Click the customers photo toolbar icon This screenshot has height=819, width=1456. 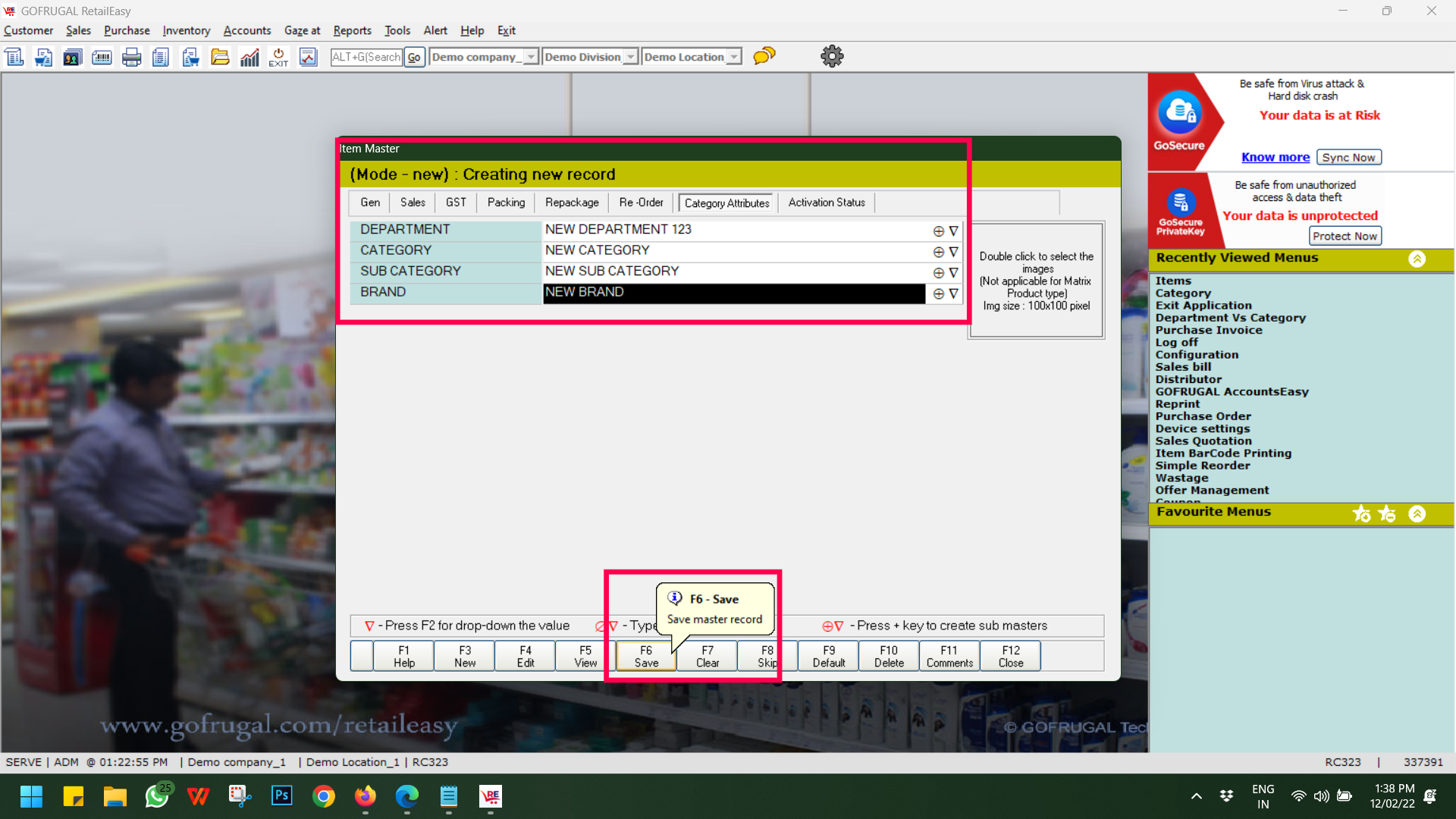[x=72, y=57]
